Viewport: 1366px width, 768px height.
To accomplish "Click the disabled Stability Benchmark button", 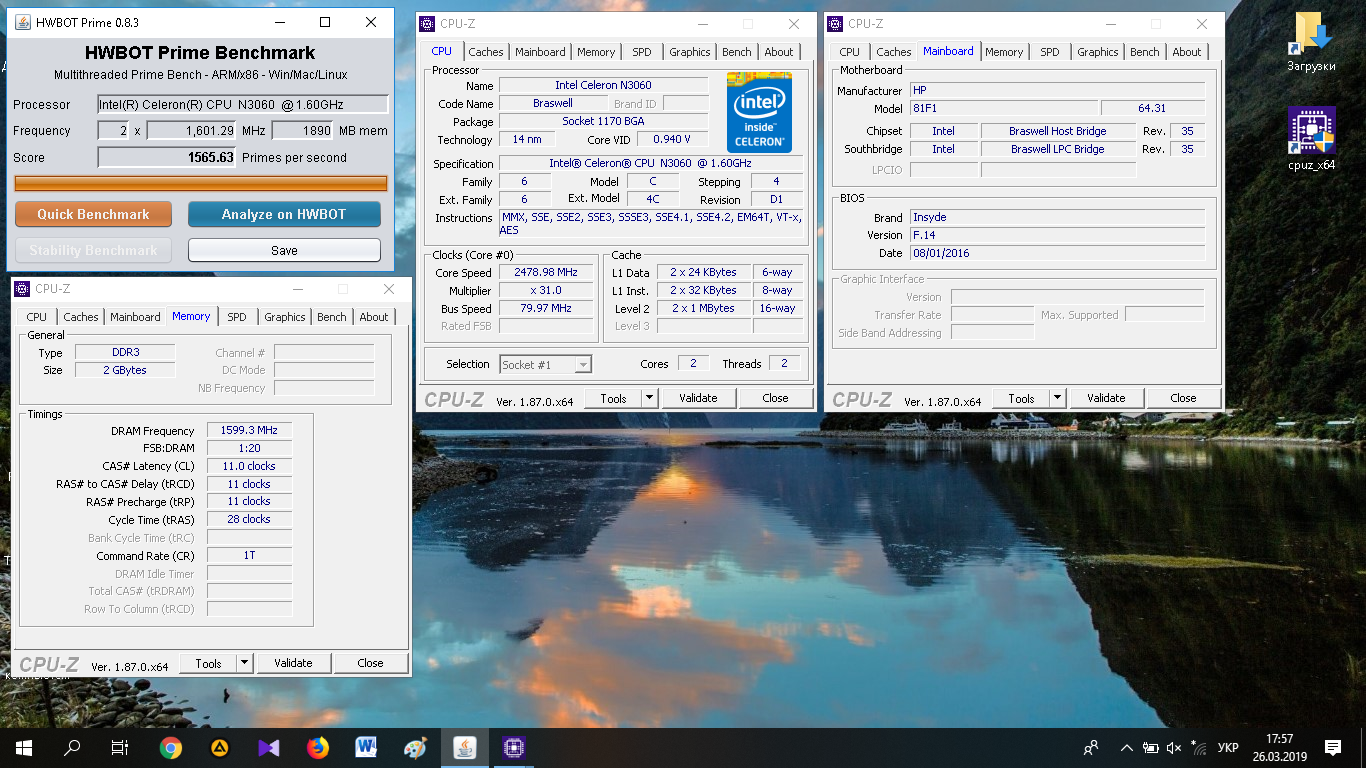I will [x=93, y=250].
